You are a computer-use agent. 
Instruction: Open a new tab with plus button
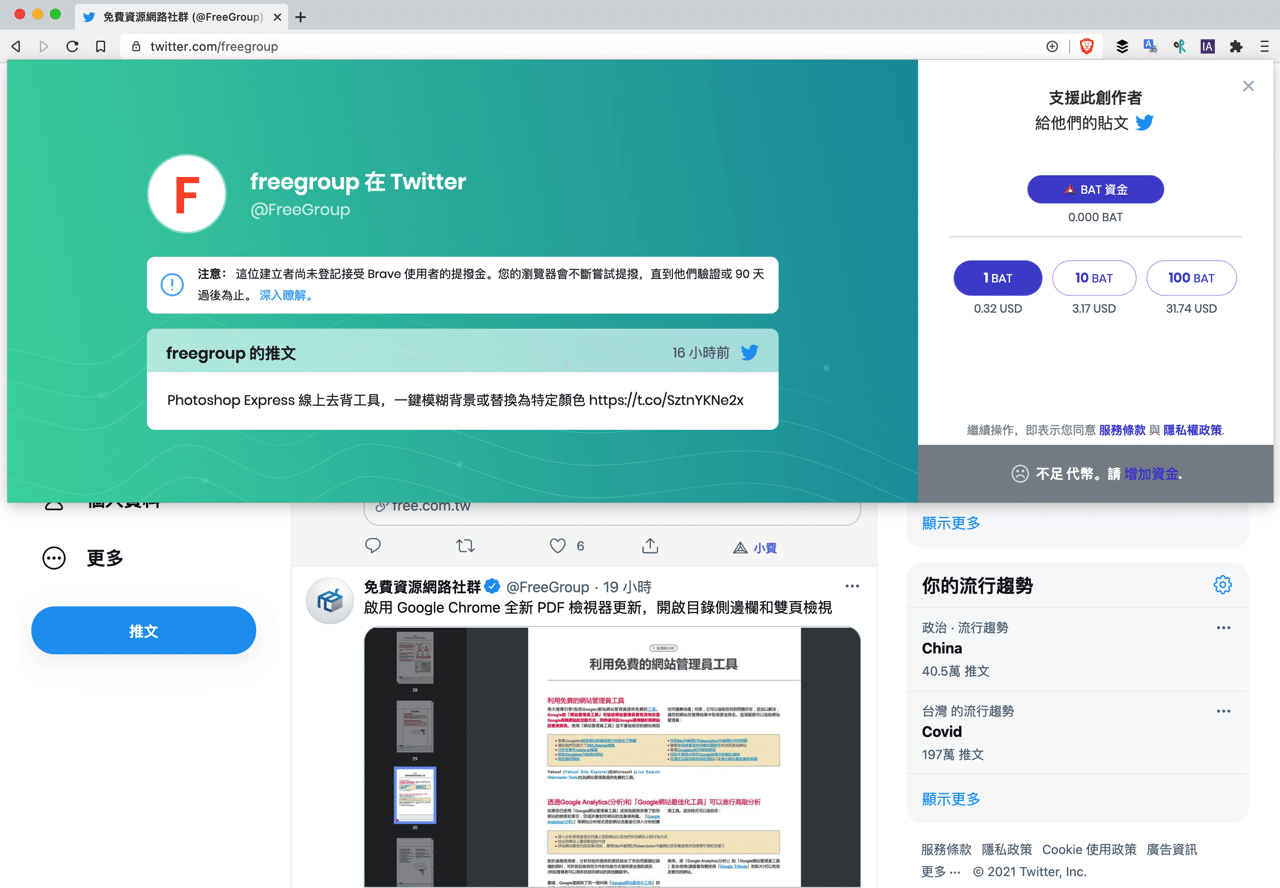pos(300,16)
